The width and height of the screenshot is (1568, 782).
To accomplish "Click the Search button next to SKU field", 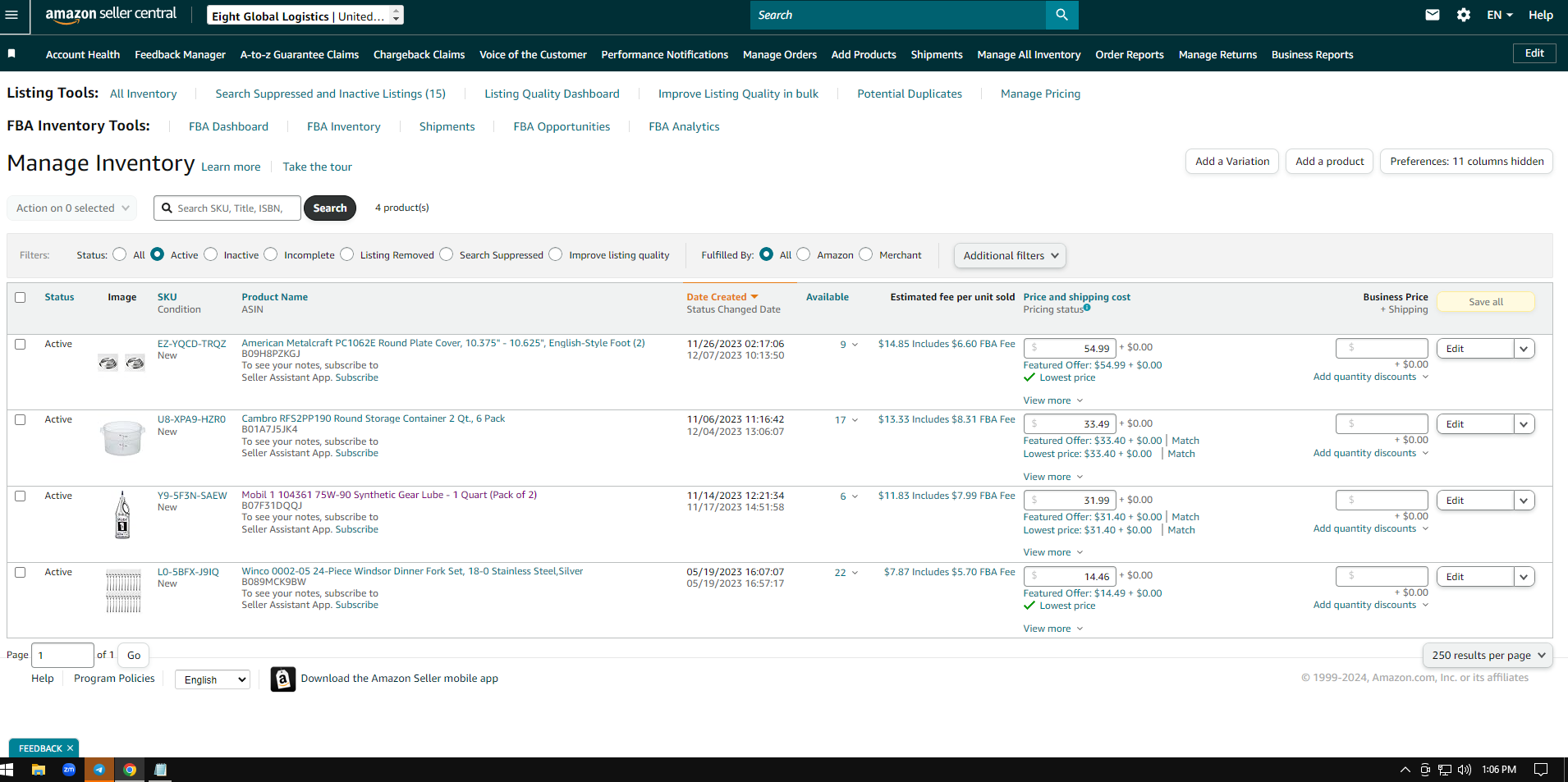I will coord(330,208).
